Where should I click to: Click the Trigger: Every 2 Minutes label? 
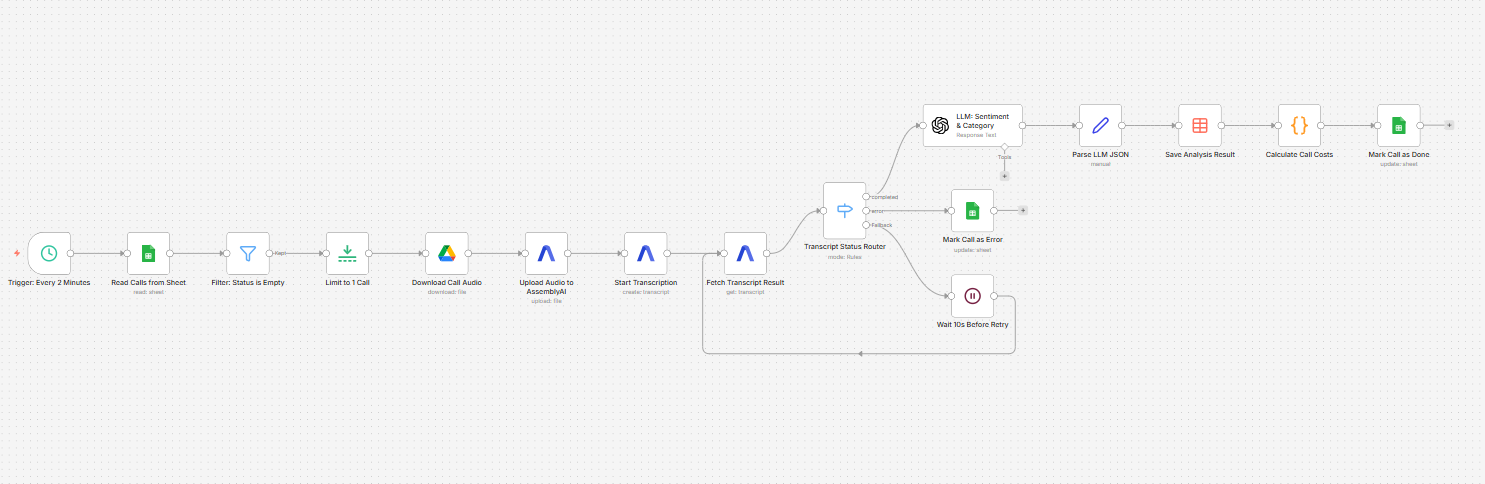(49, 283)
